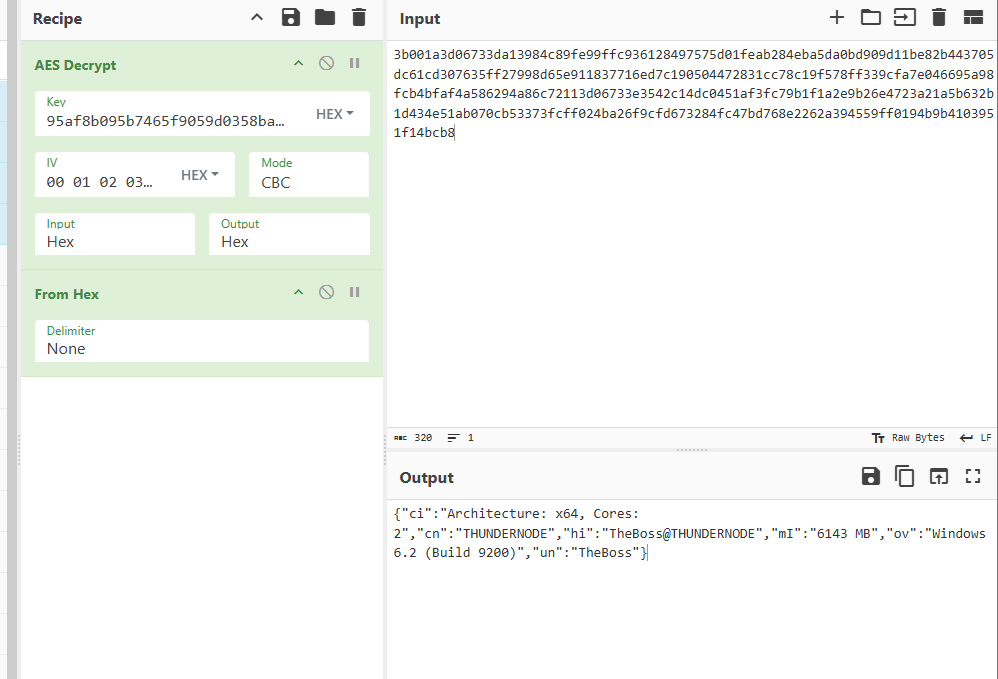Load a recipe using the folder icon

(x=324, y=17)
